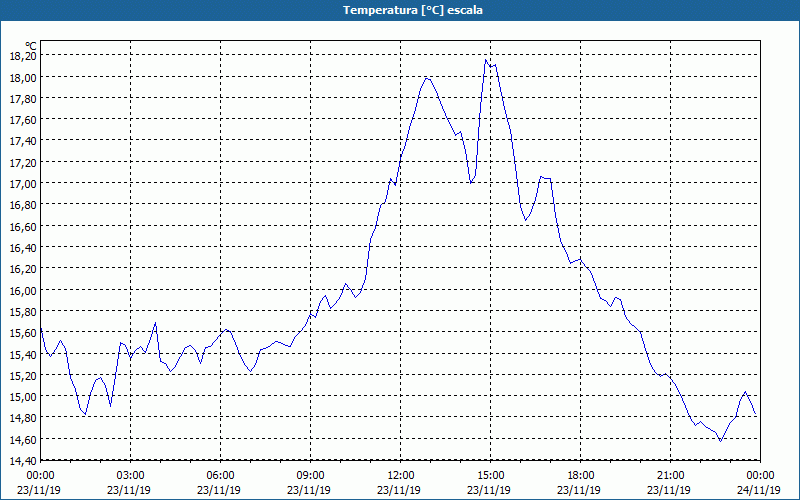800x500 pixels.
Task: Click the 17,60 temperature axis value
Action: tap(23, 119)
